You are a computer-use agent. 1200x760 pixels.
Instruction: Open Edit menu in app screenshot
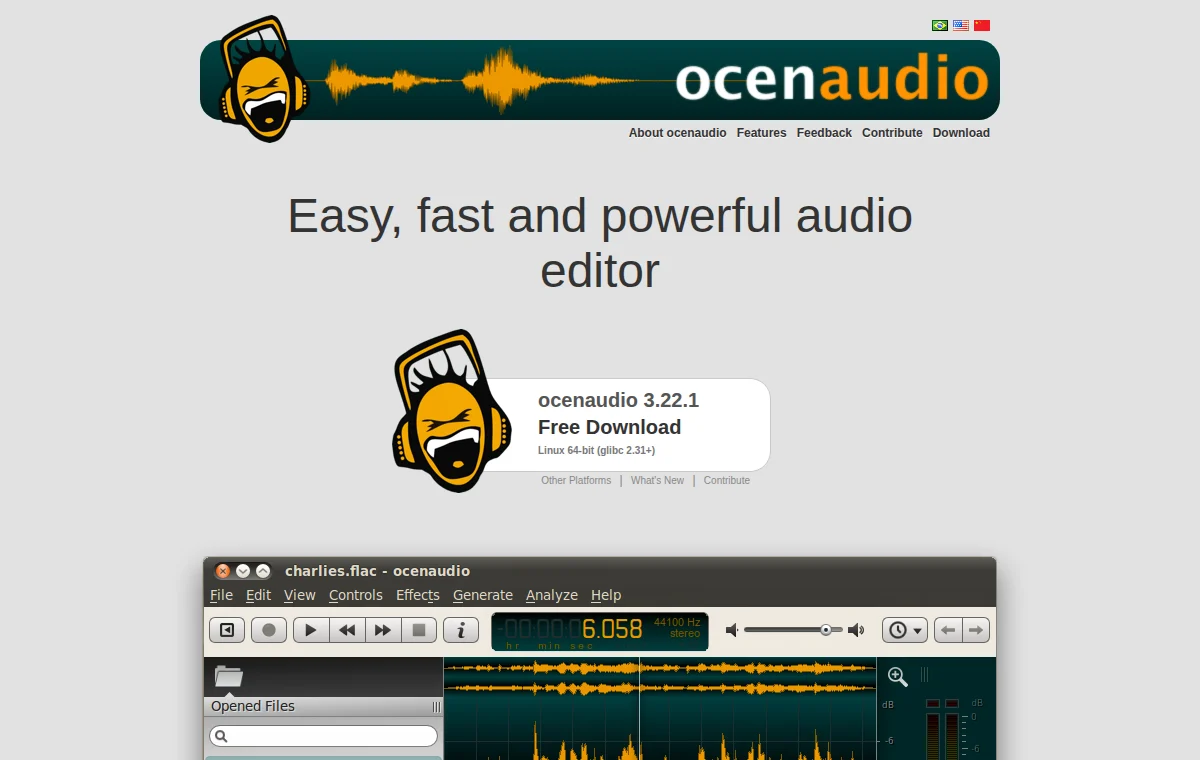[258, 595]
